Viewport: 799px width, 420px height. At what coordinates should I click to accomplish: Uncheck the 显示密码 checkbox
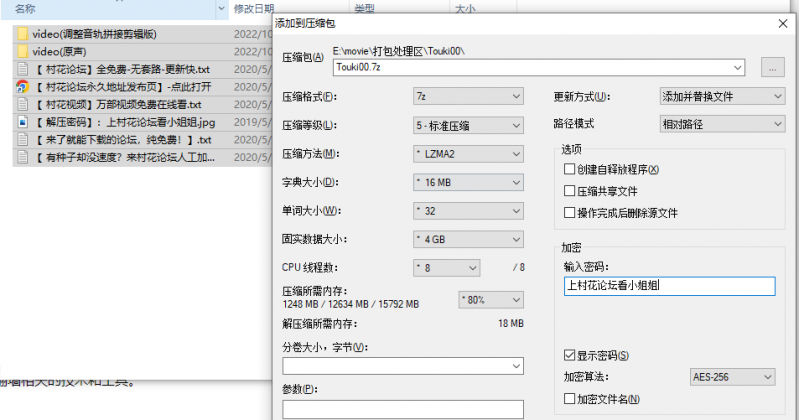coord(570,356)
